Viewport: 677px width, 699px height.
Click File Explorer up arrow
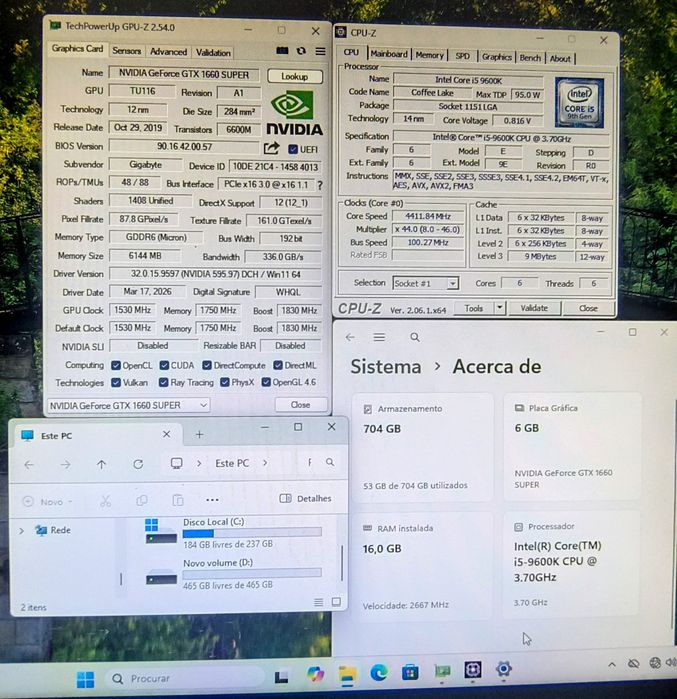[x=102, y=465]
